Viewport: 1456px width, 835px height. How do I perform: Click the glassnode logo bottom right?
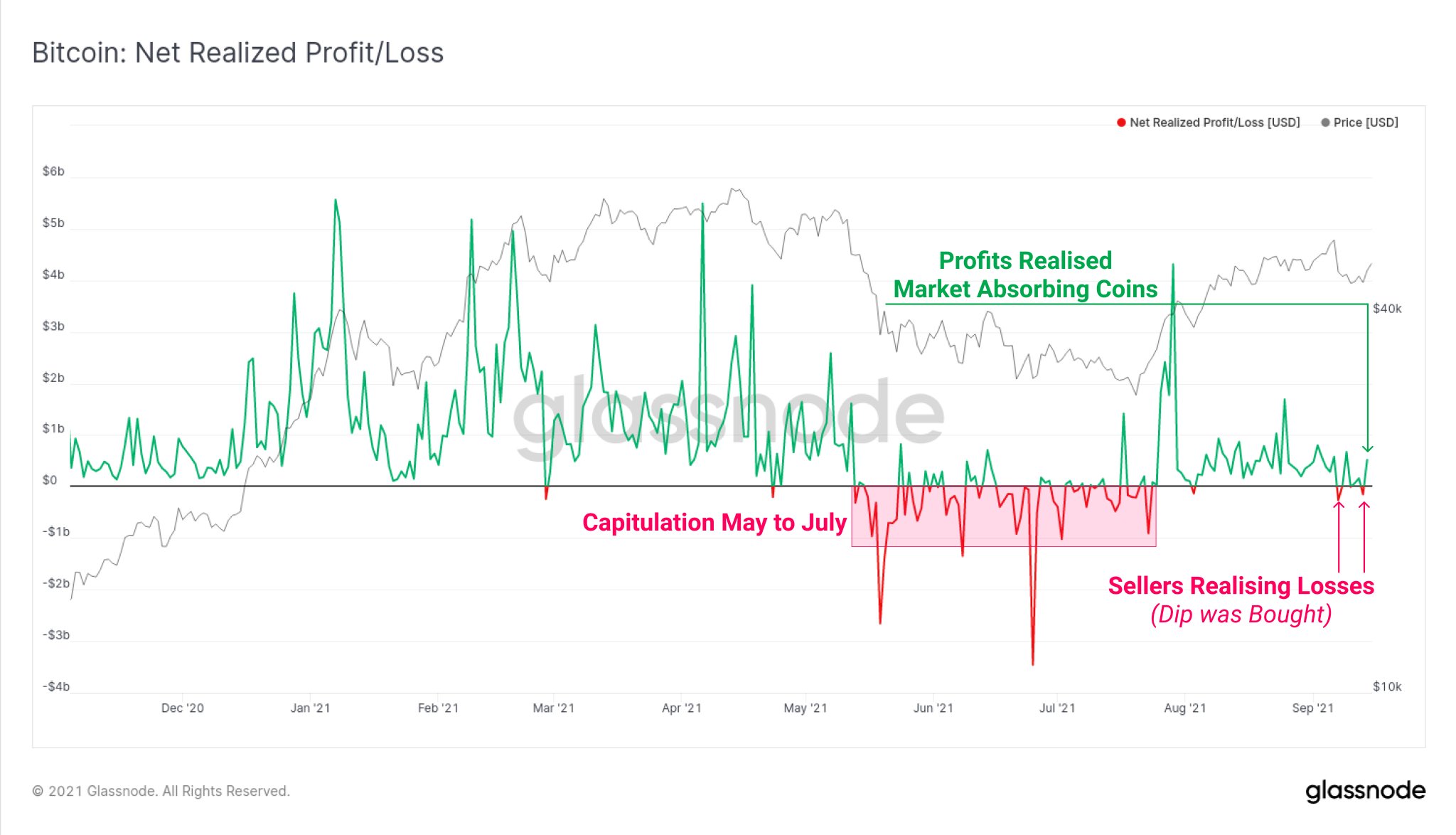[1365, 791]
